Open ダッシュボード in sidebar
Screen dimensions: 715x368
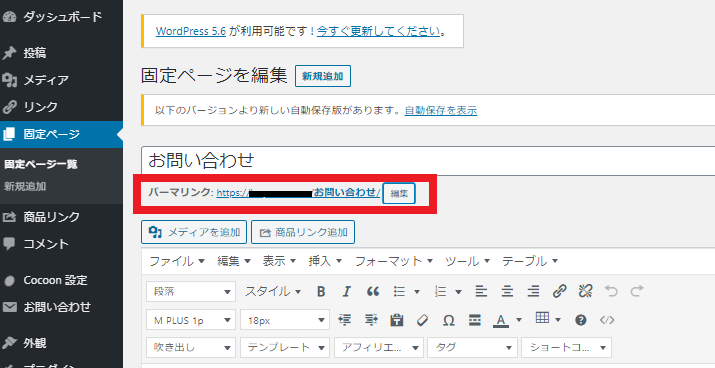(62, 17)
